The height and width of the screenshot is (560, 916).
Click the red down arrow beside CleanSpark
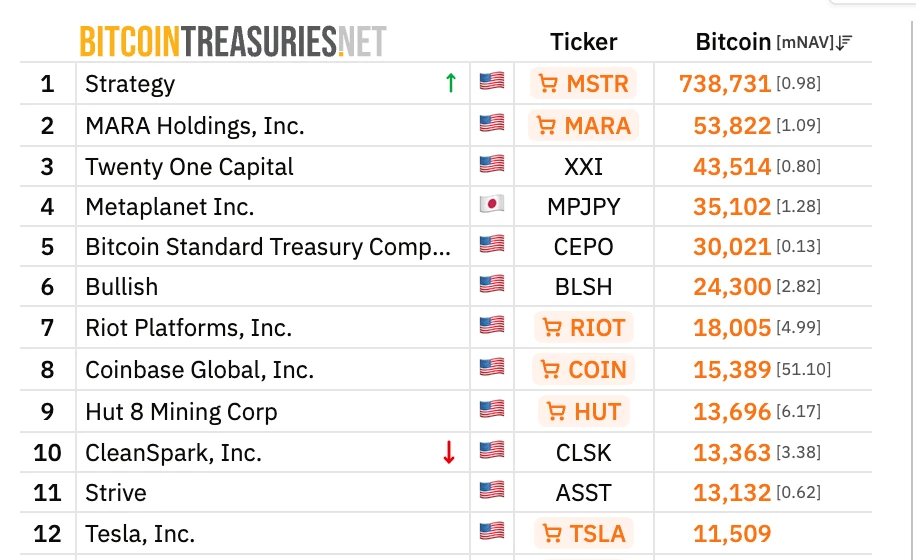coord(449,453)
